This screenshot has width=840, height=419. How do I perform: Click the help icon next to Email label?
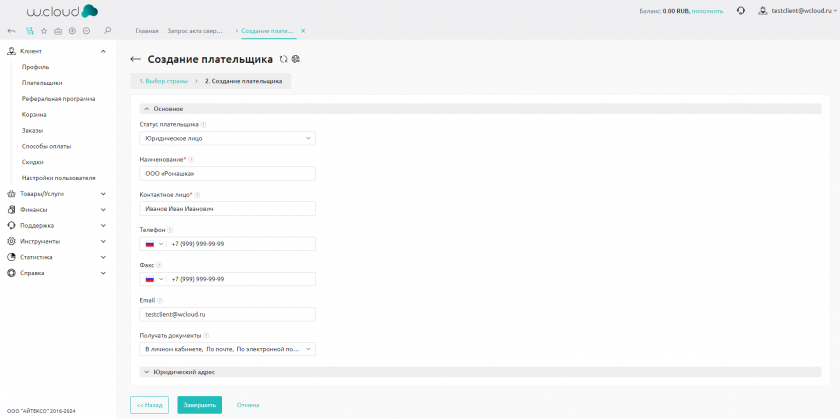(x=160, y=300)
